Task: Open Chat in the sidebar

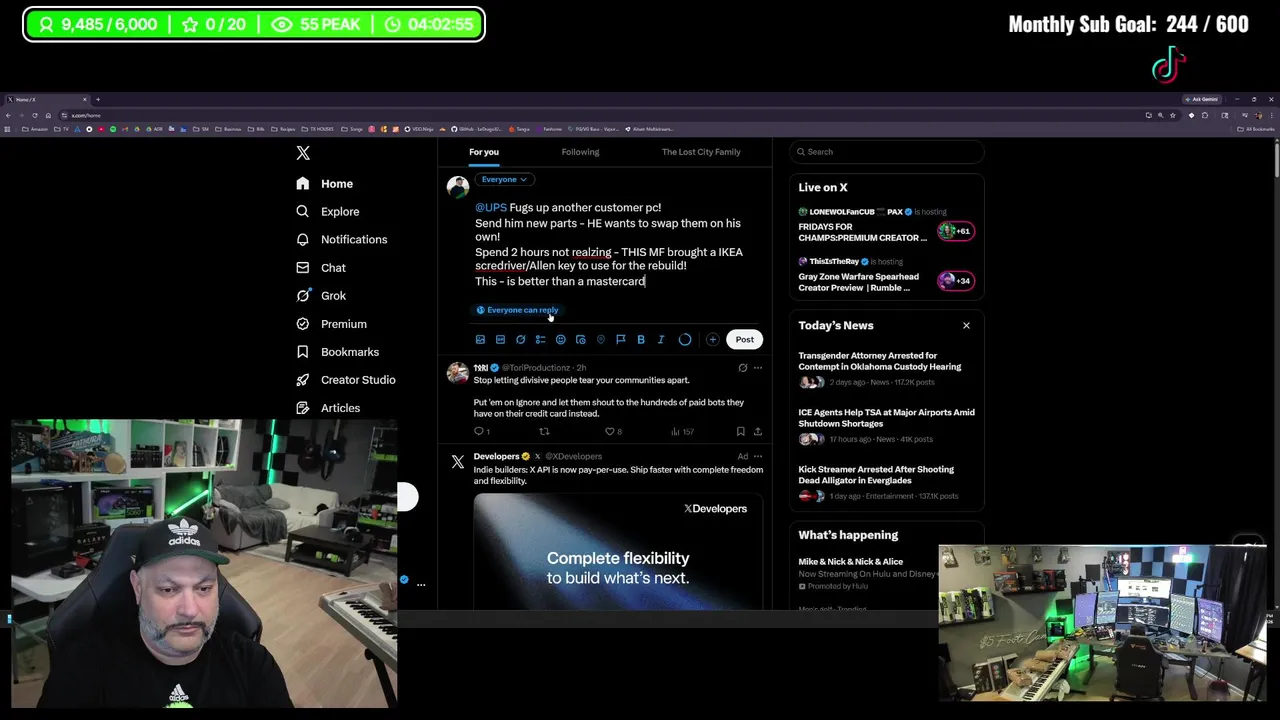Action: [321, 268]
